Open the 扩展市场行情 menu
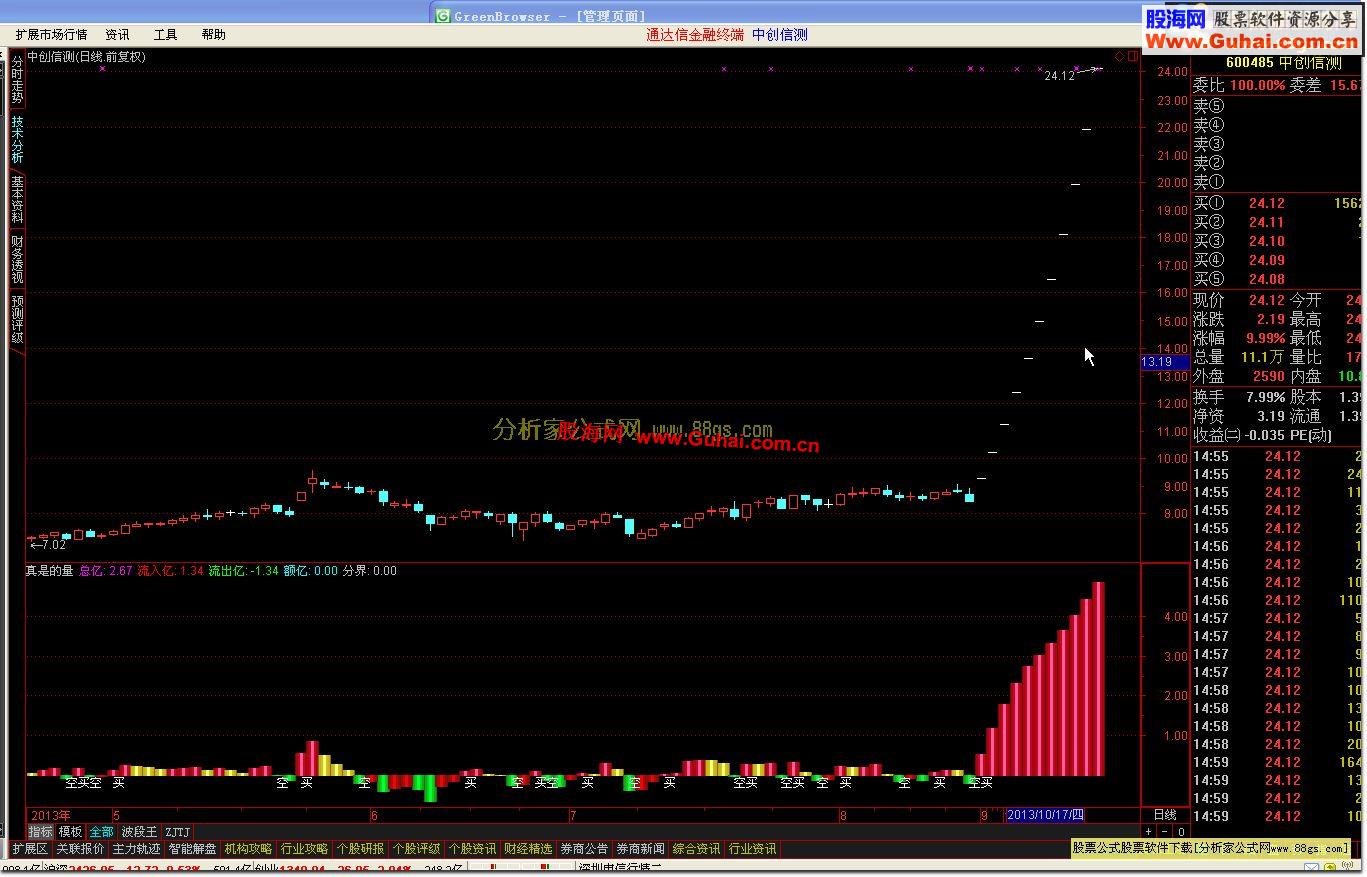Viewport: 1367px width, 877px height. pyautogui.click(x=51, y=34)
